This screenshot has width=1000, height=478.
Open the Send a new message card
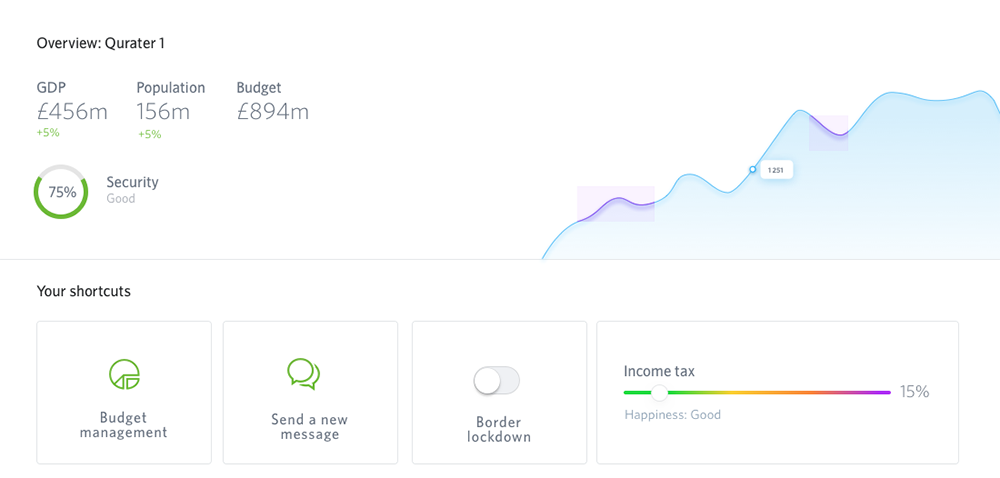[310, 393]
